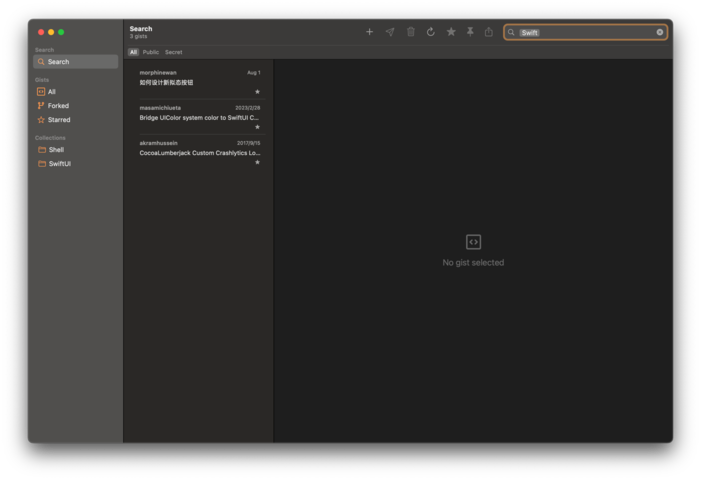Image resolution: width=701 pixels, height=480 pixels.
Task: Select the All filter tab
Action: [133, 52]
